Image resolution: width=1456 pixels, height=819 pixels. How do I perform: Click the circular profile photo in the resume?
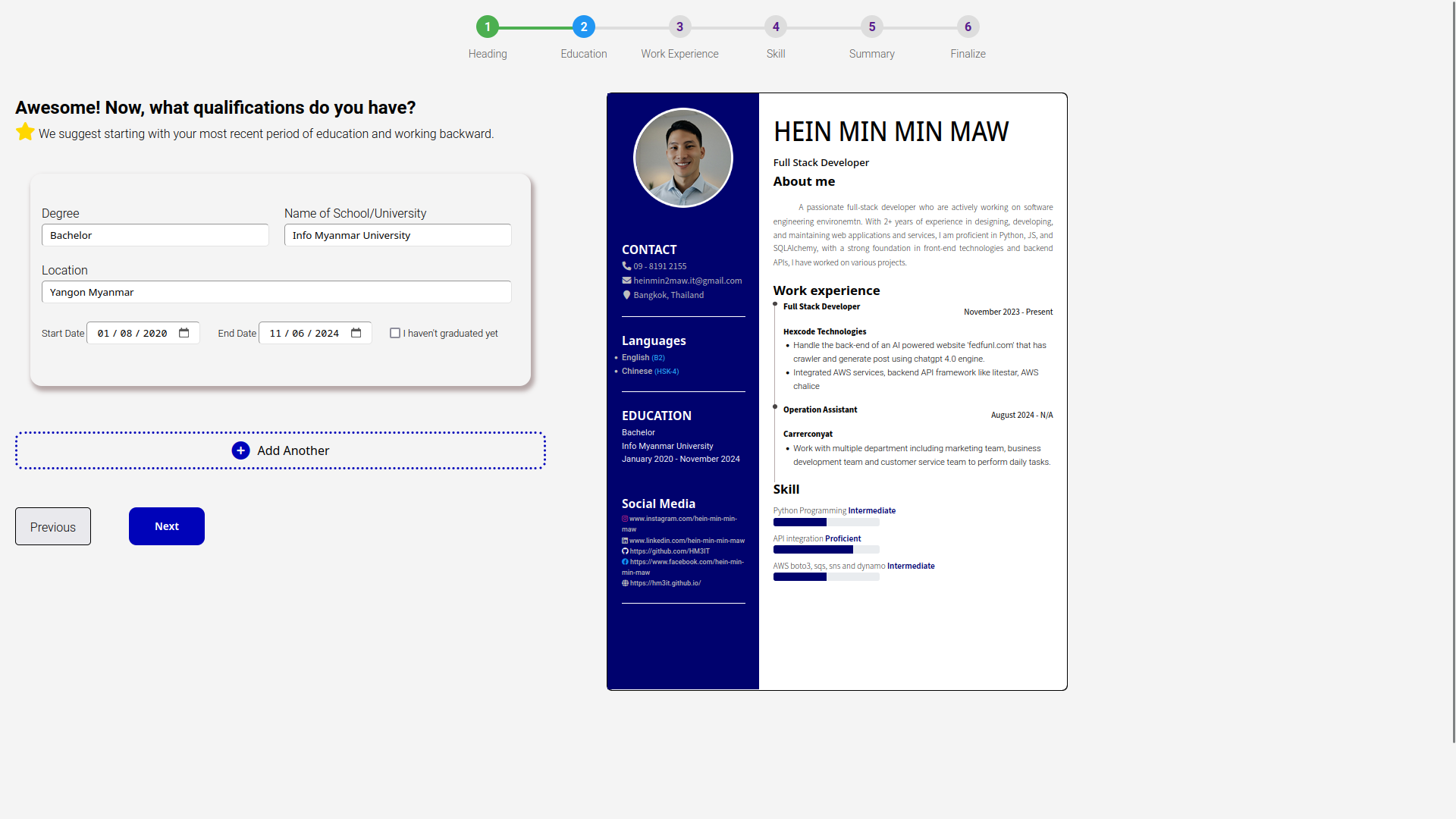(682, 157)
